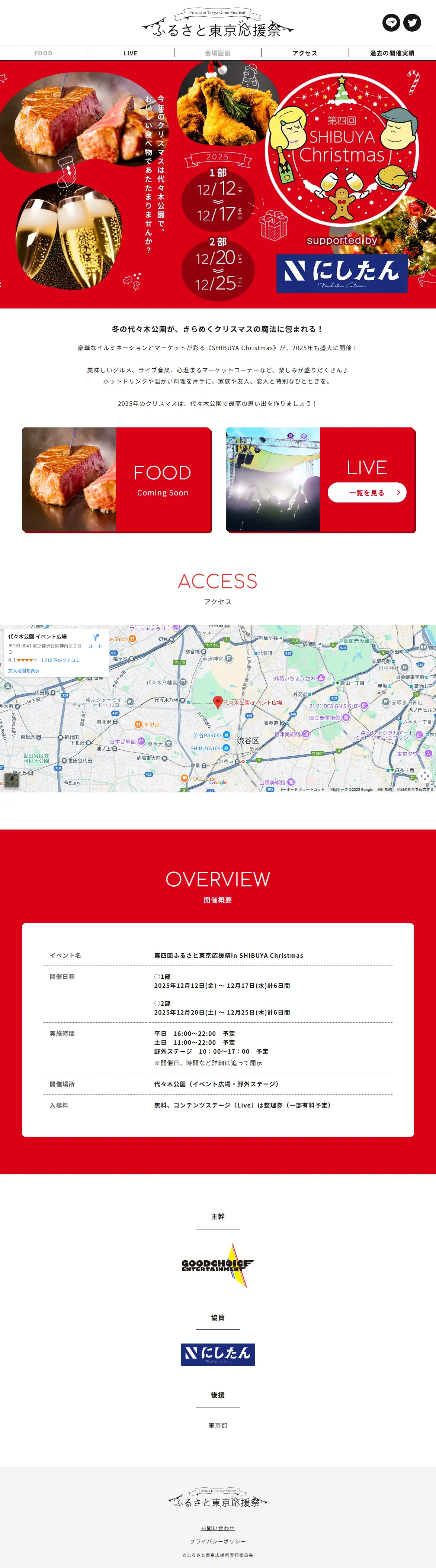This screenshot has width=436, height=1568.
Task: Open the LIVE navigation menu item
Action: (x=130, y=53)
